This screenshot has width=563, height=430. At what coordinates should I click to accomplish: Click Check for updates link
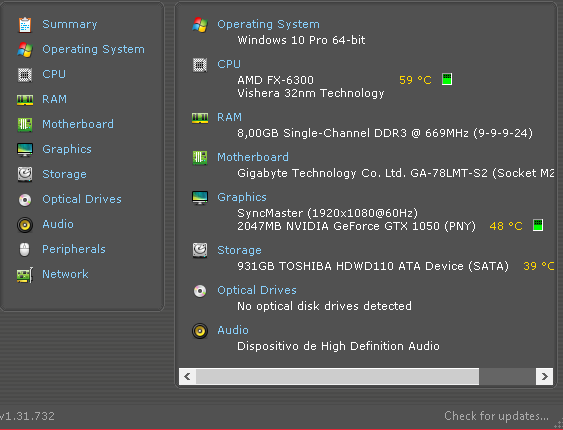[x=496, y=416]
